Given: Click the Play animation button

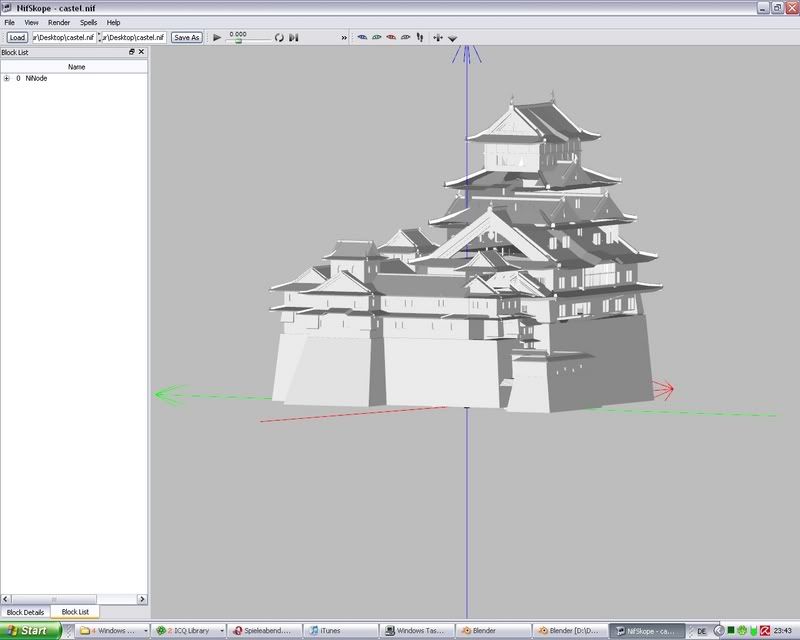Looking at the screenshot, I should pos(217,37).
